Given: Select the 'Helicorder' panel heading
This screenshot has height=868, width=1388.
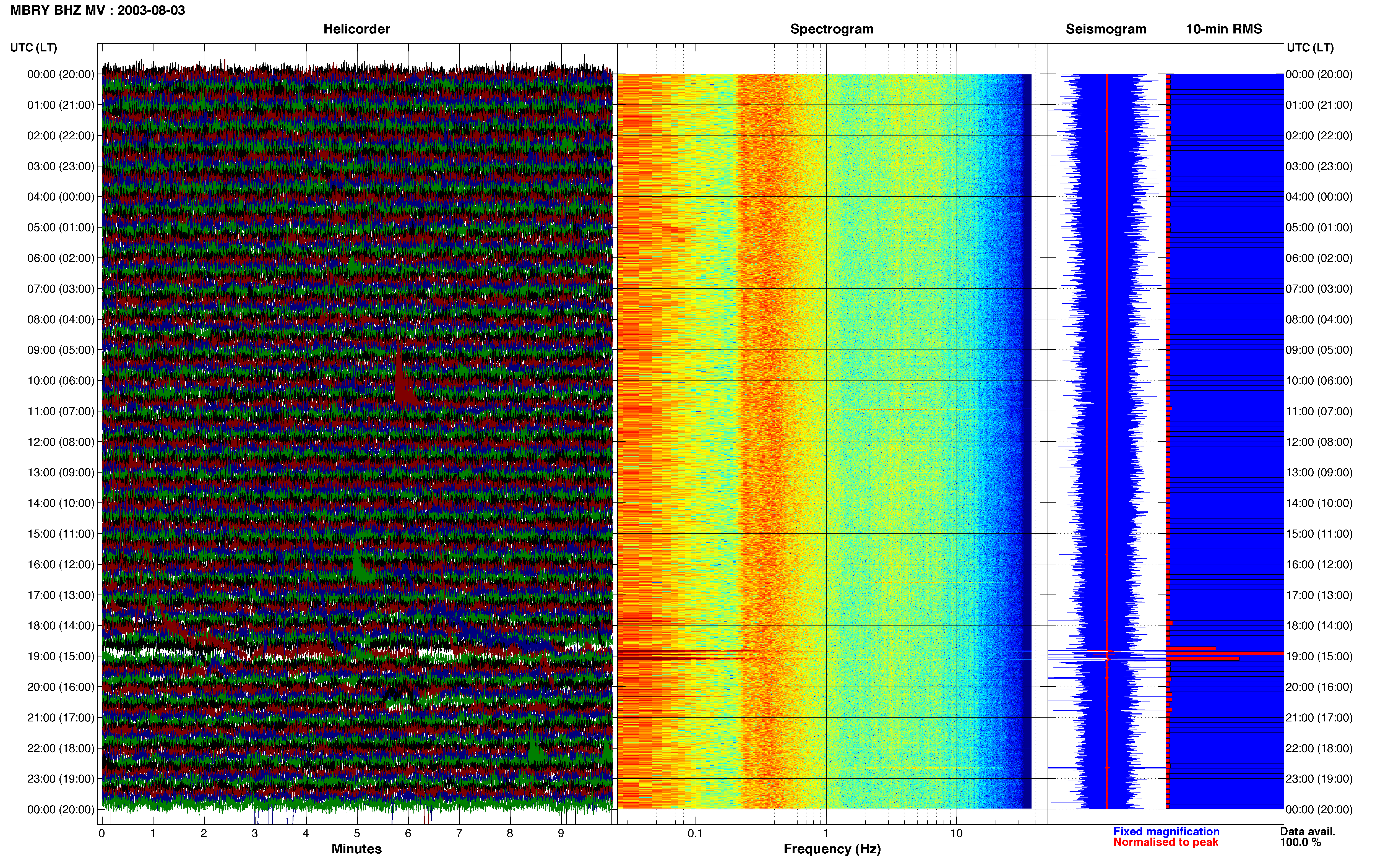Looking at the screenshot, I should click(356, 29).
